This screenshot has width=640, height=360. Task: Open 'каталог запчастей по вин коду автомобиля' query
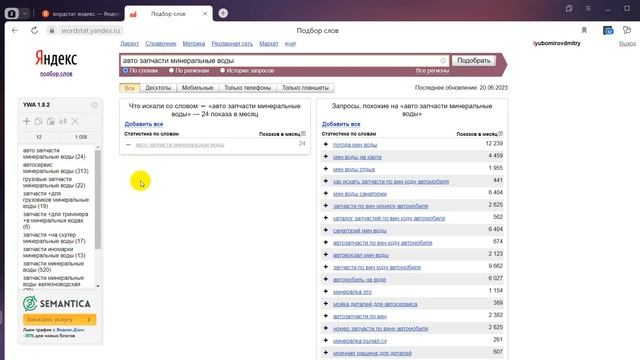pyautogui.click(x=389, y=218)
